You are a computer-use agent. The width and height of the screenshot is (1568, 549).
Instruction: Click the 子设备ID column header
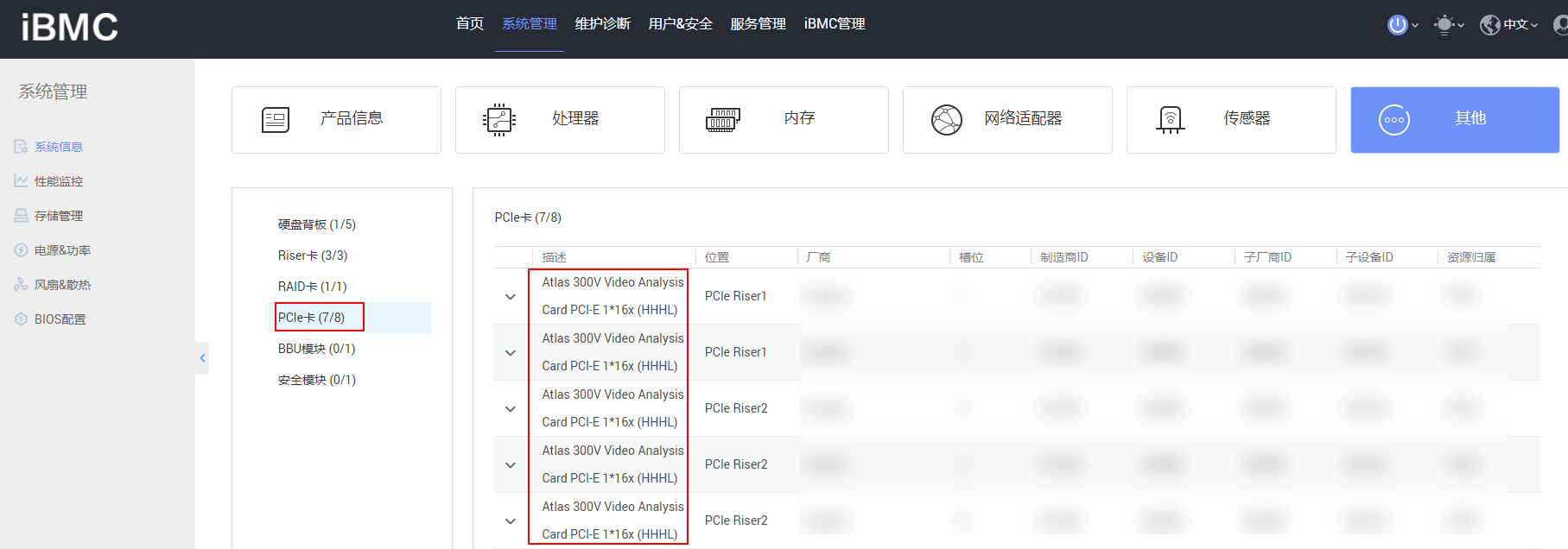click(x=1369, y=257)
